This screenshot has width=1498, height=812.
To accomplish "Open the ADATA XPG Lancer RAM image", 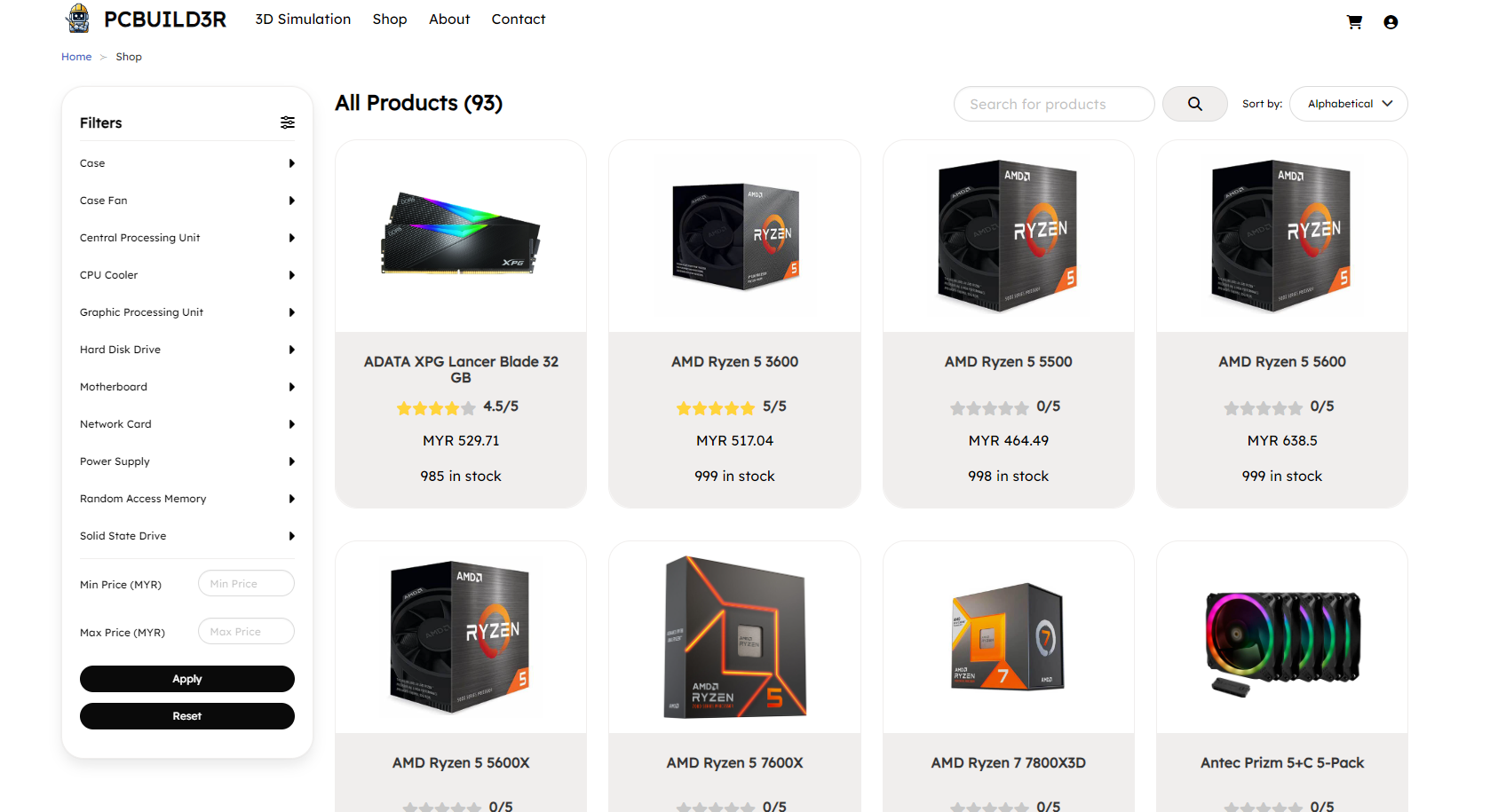I will tap(461, 236).
